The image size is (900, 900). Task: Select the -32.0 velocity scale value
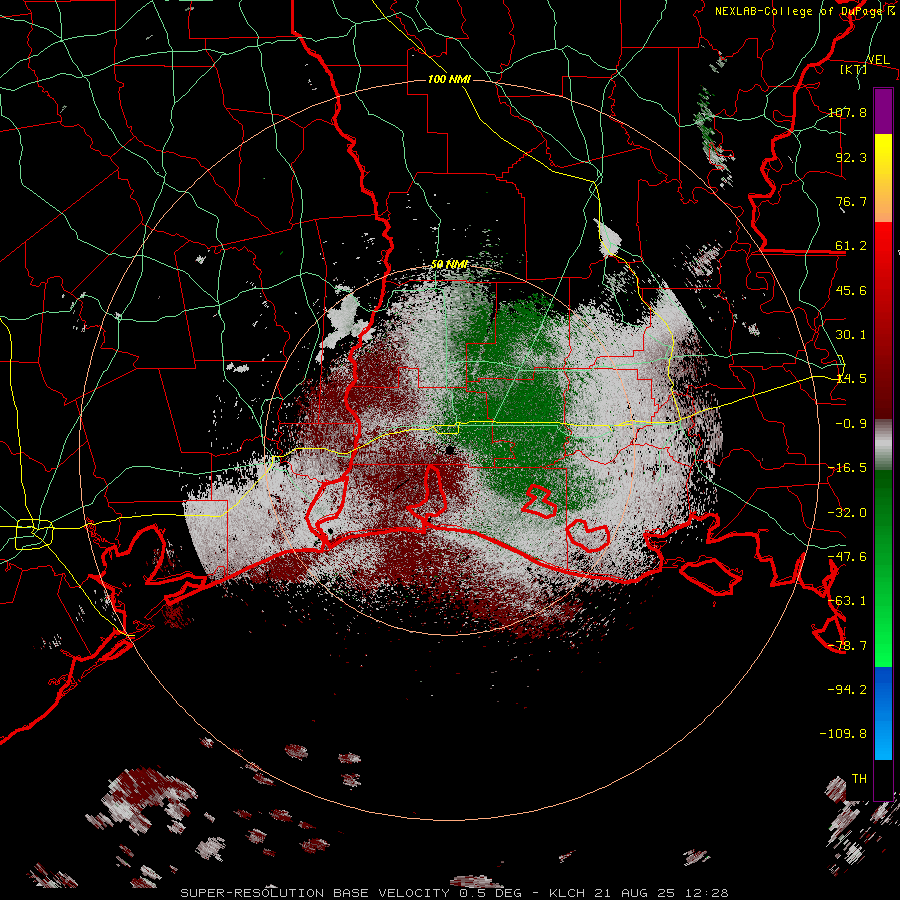[x=847, y=513]
